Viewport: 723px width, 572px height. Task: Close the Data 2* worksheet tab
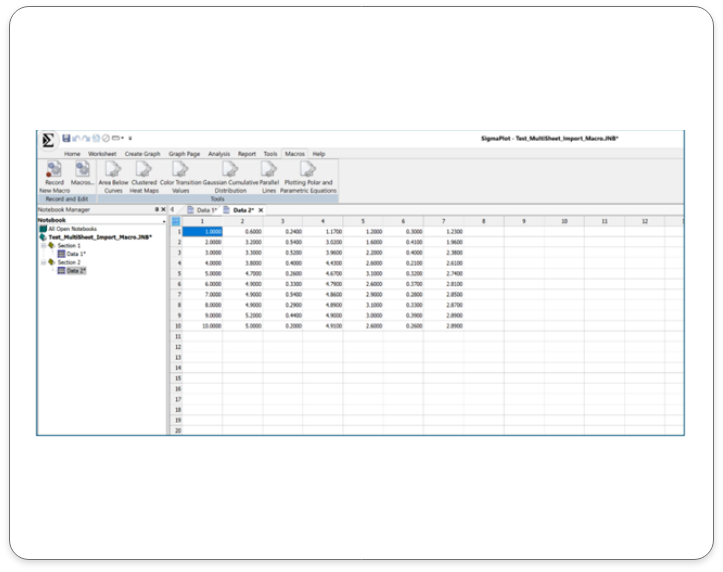[x=261, y=210]
